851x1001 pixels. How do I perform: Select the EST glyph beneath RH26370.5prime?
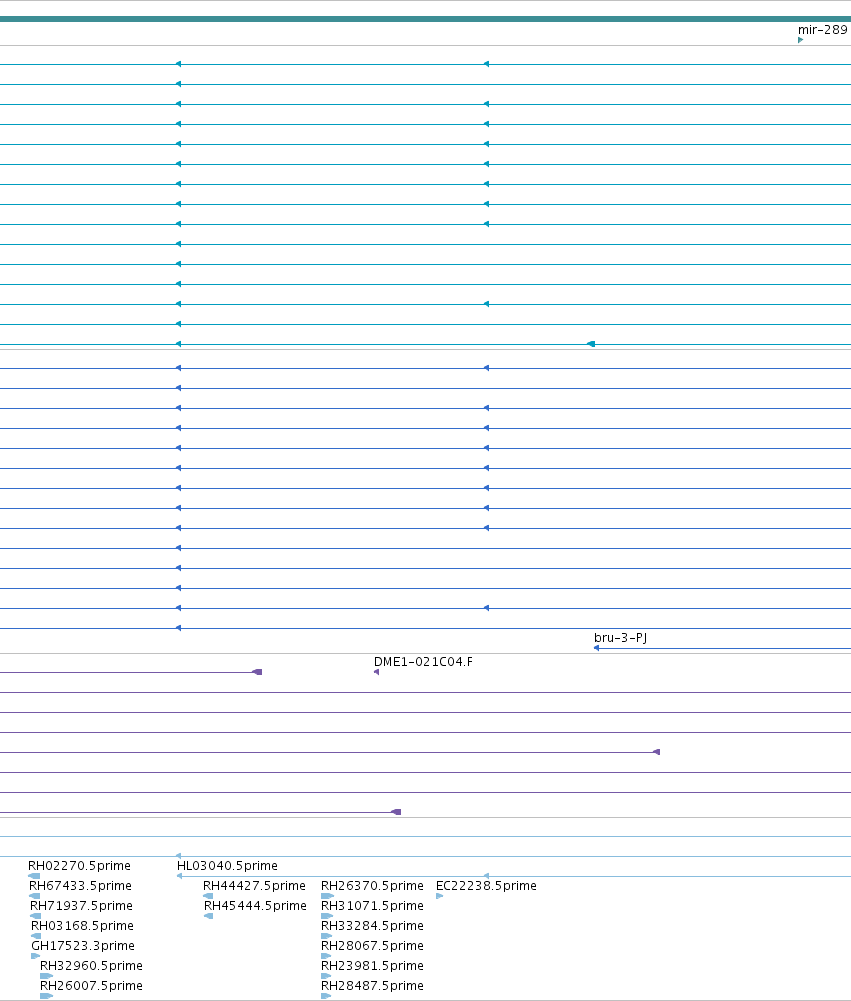[x=328, y=896]
